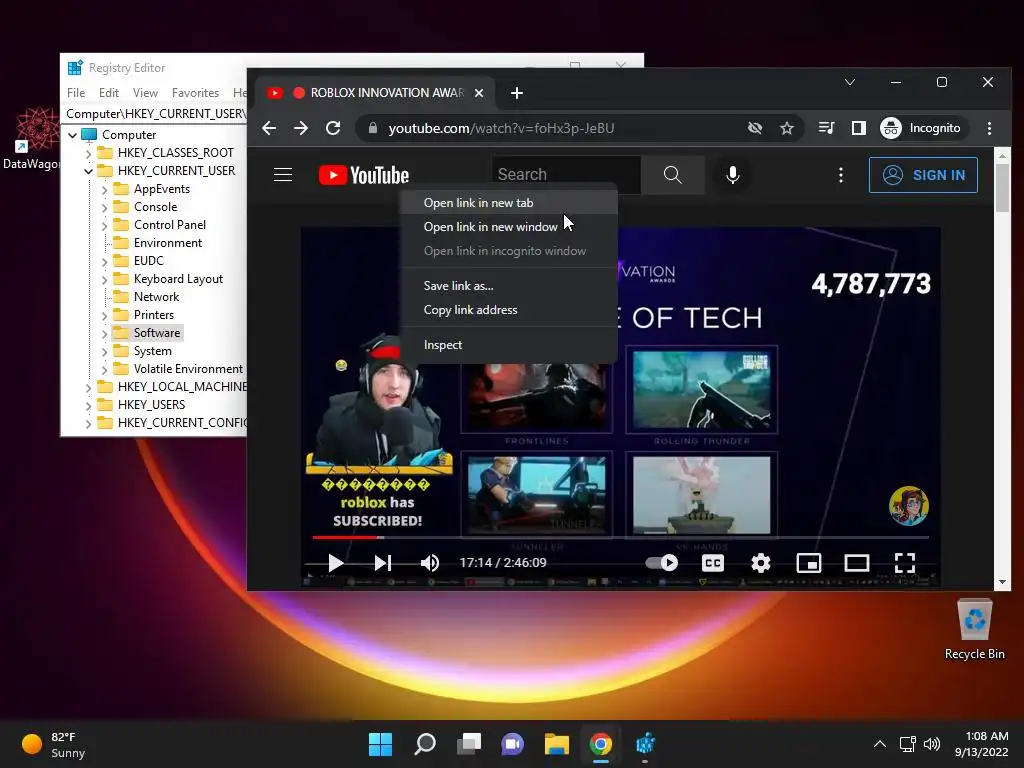Click the YouTube search magnifier button
Screen dimensions: 1024x768
coord(673,174)
